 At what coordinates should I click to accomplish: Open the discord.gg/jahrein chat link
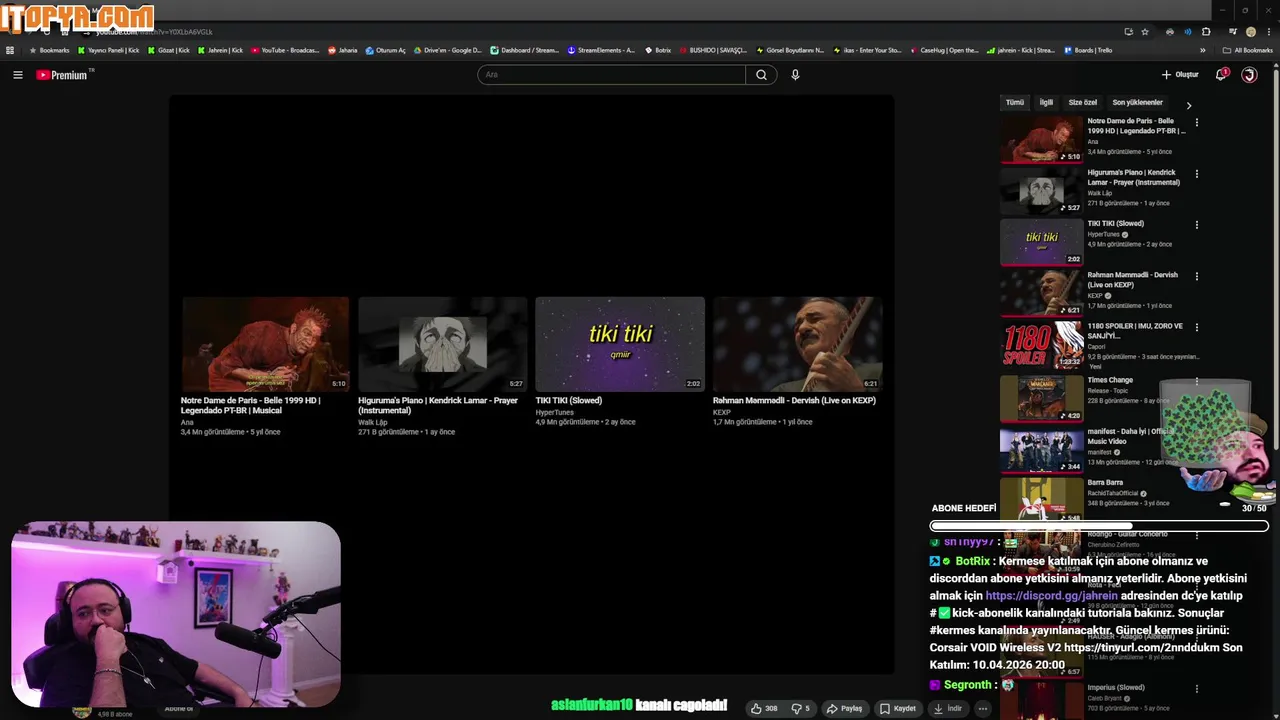pyautogui.click(x=1051, y=596)
